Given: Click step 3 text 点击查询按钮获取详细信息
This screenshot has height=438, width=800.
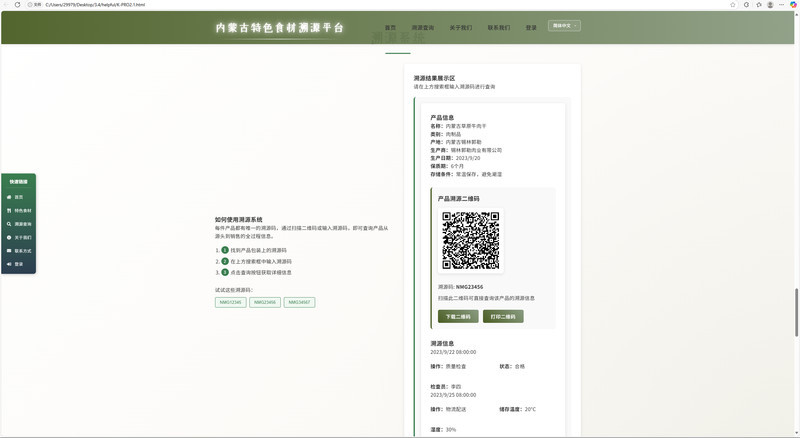Looking at the screenshot, I should pos(261,273).
